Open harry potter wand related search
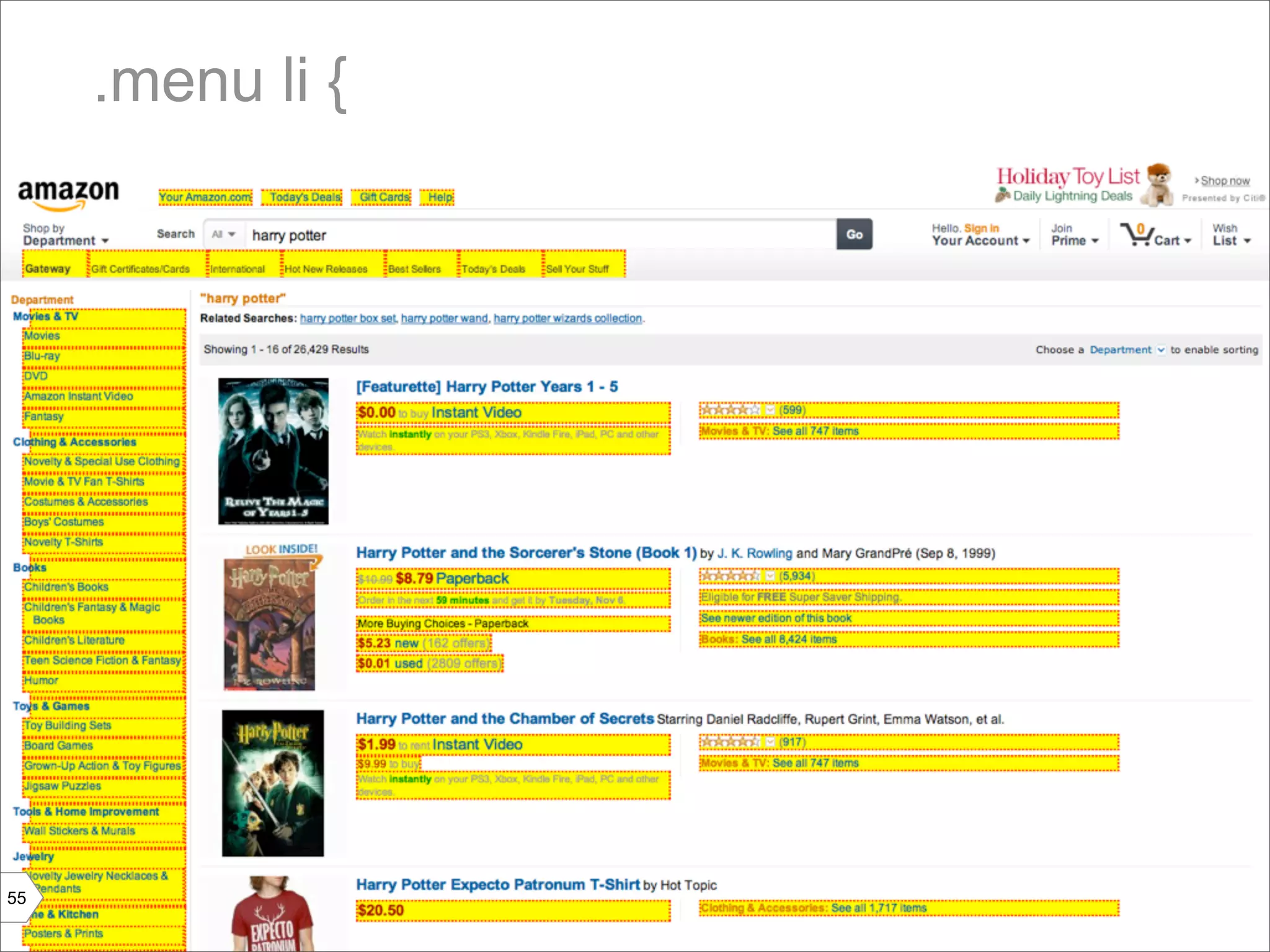The width and height of the screenshot is (1270, 952). (x=444, y=318)
